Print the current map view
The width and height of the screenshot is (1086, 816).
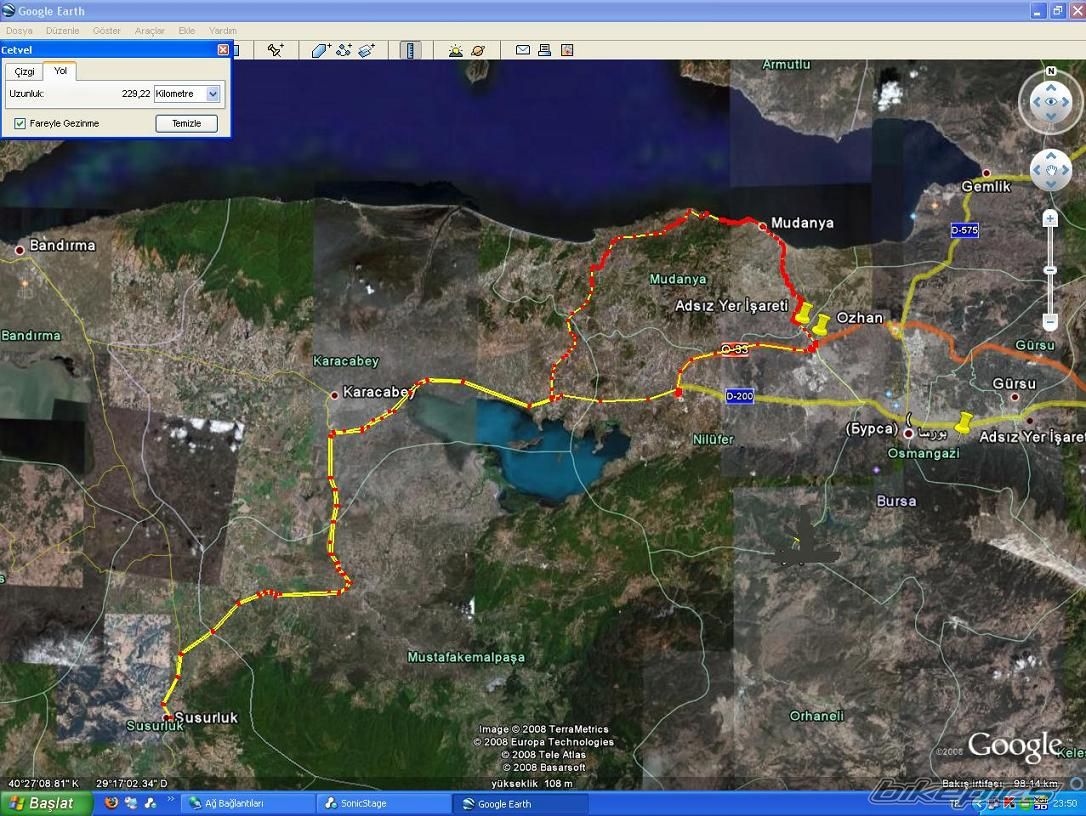coord(544,50)
